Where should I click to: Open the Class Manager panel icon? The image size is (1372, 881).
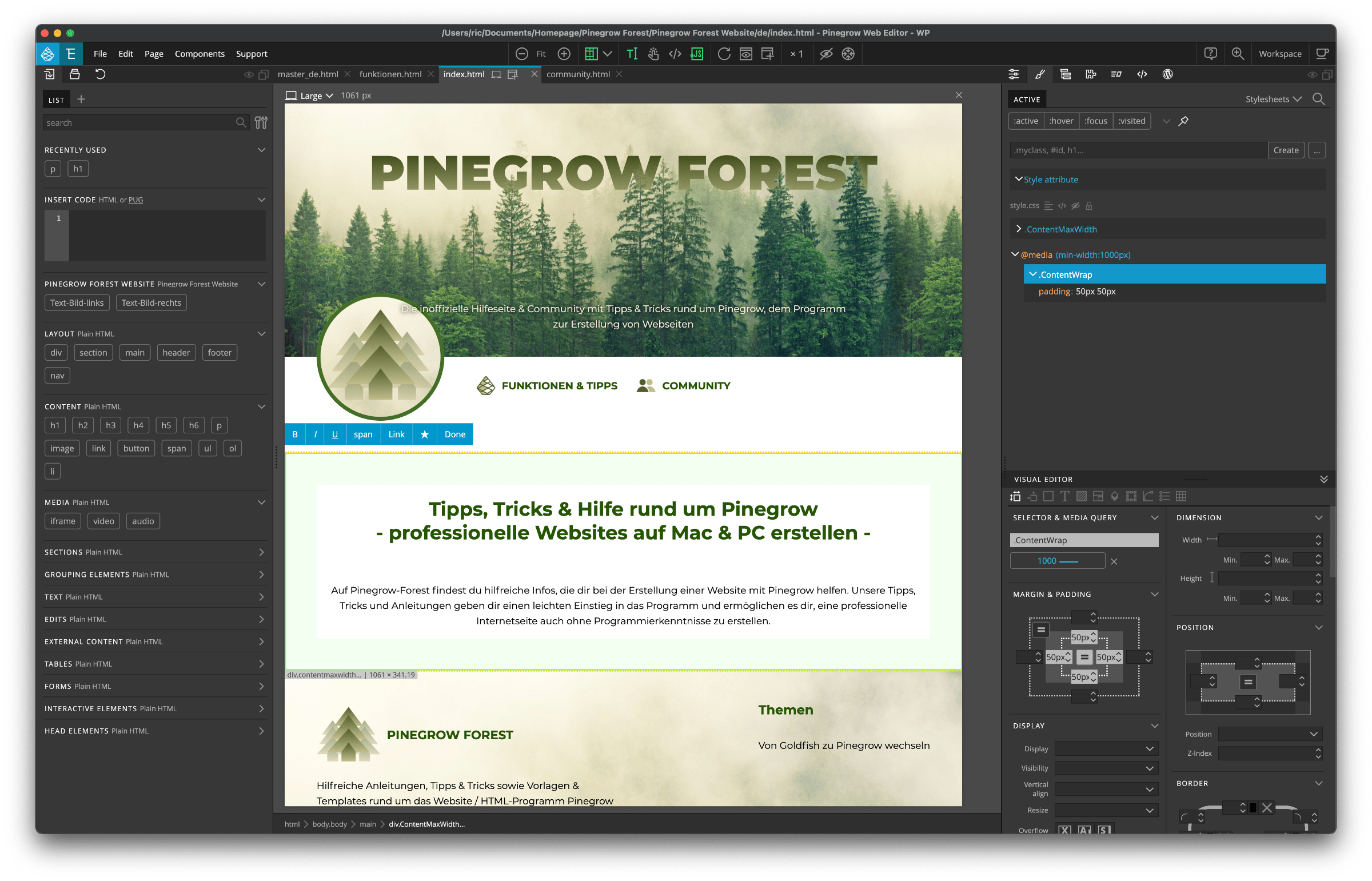click(1116, 74)
